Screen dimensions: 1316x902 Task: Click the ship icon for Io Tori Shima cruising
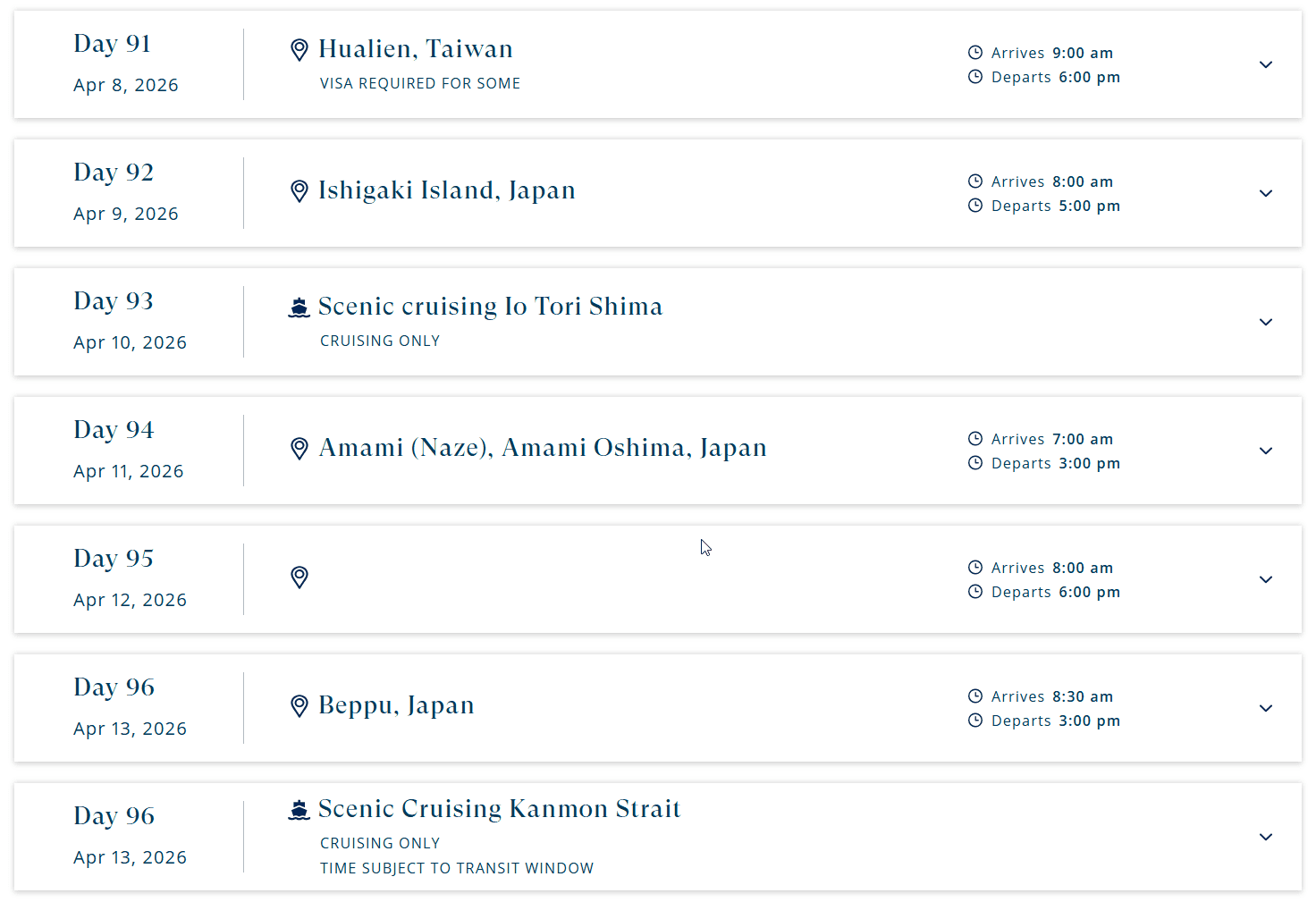(x=299, y=308)
